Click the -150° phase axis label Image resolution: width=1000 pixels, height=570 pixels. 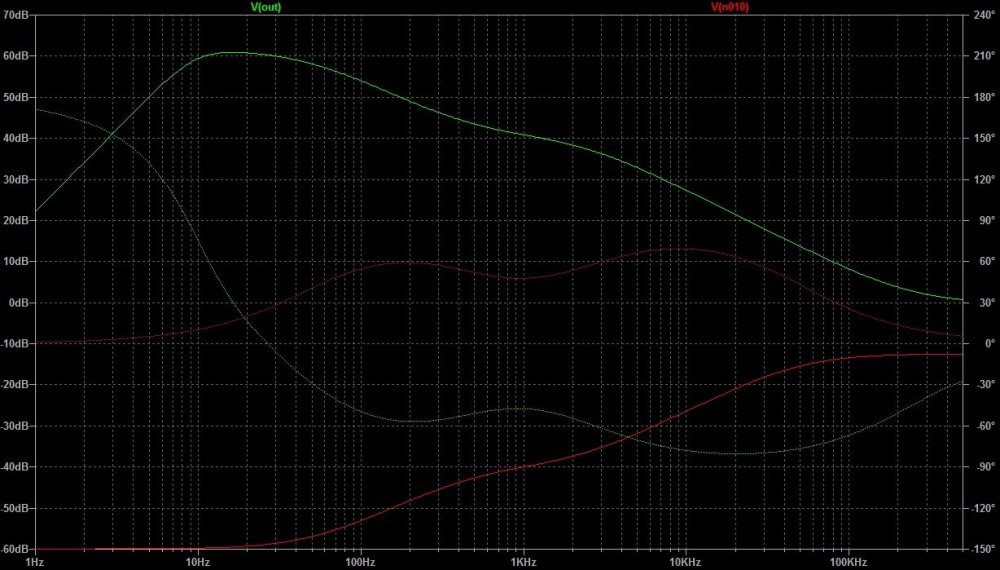tap(980, 549)
